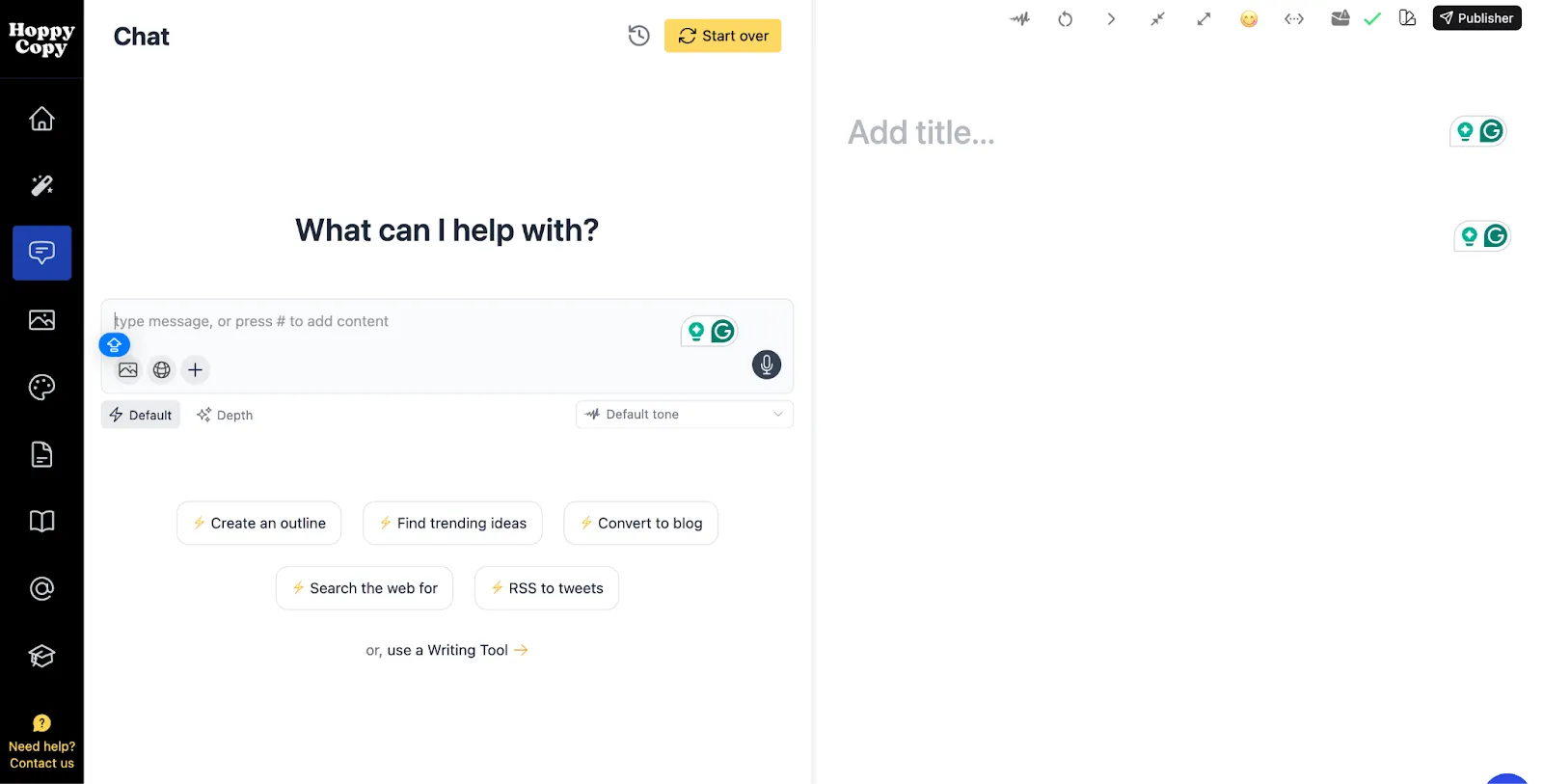
Task: Open the use a Writing Tool link
Action: pyautogui.click(x=457, y=650)
